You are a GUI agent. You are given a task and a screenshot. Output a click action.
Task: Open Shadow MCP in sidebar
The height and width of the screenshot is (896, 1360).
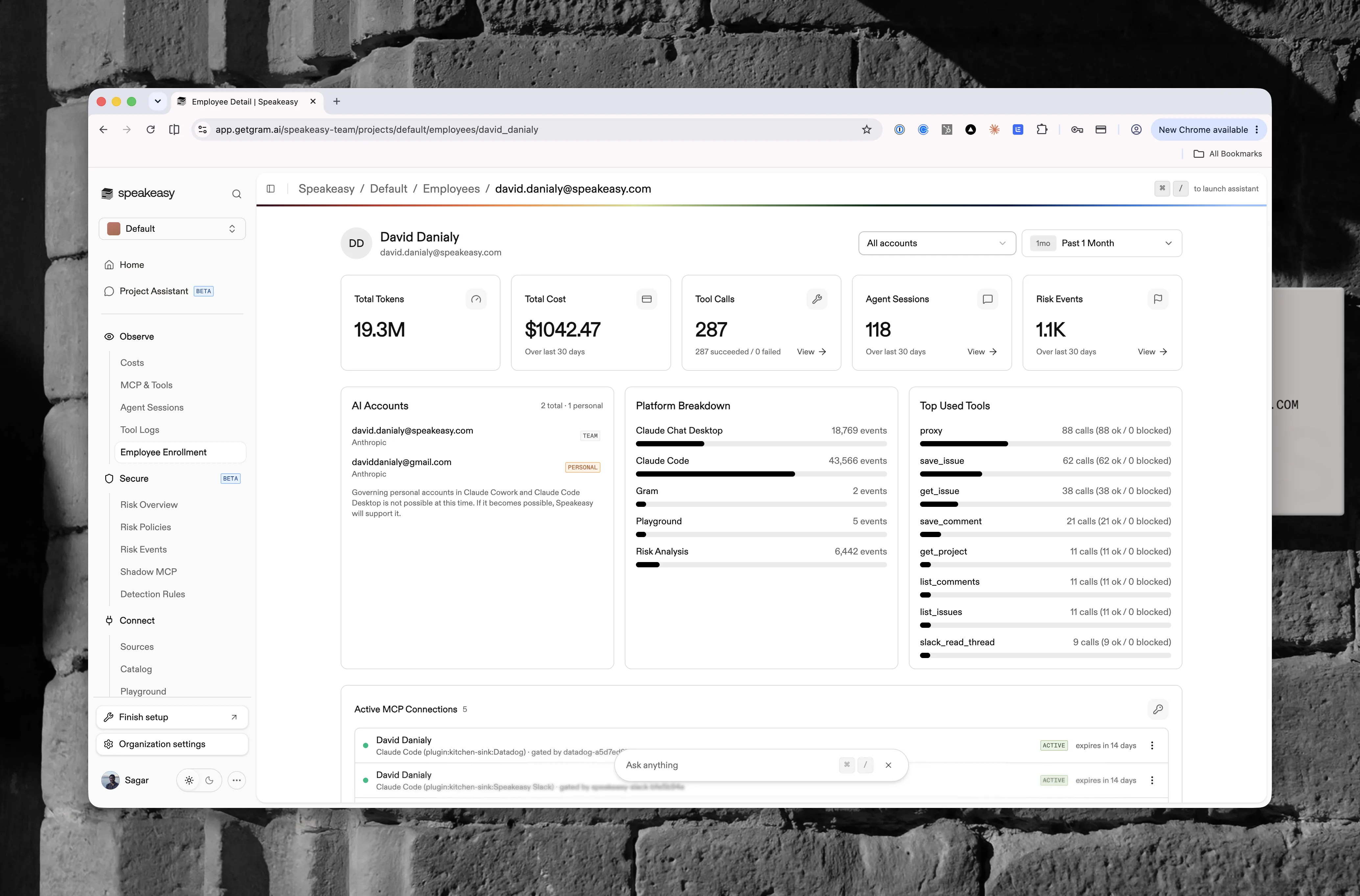[149, 572]
